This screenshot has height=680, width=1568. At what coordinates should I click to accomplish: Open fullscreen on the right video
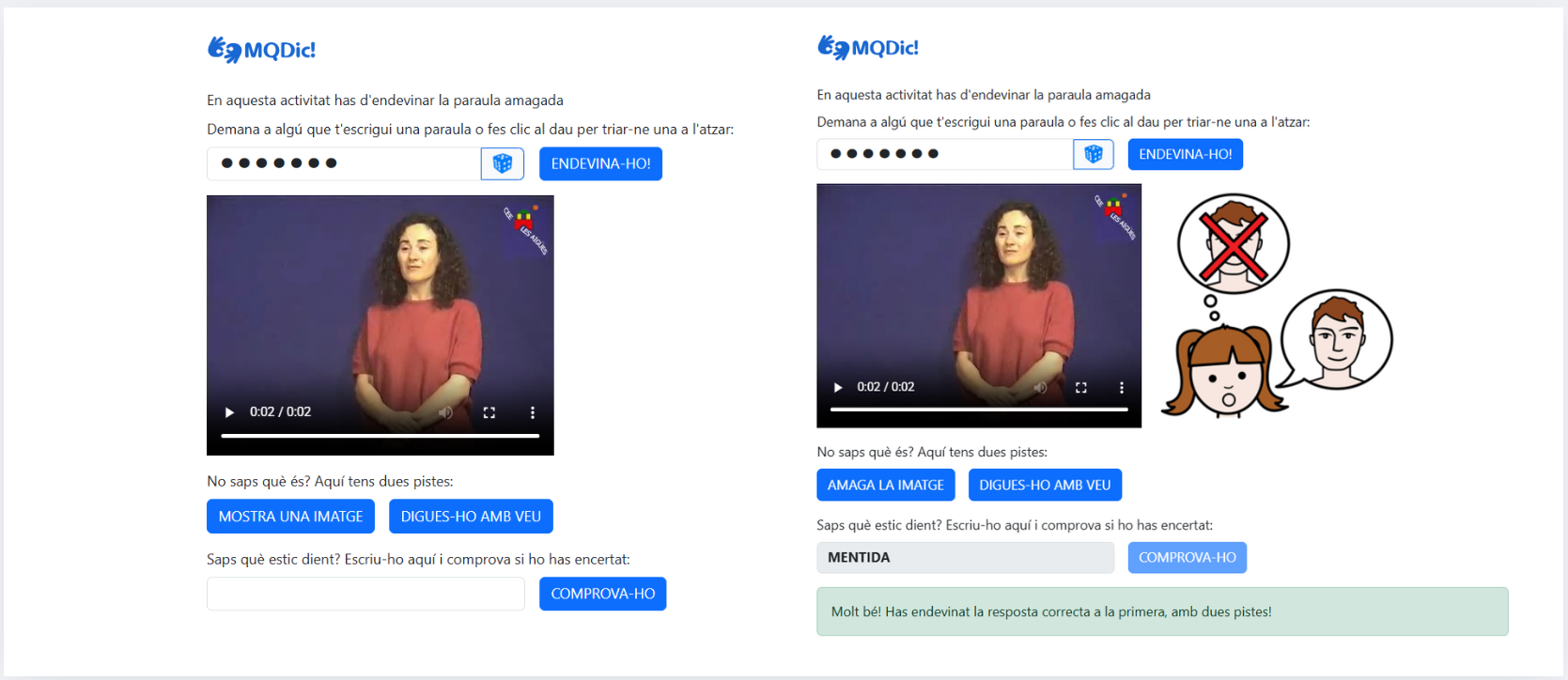coord(1081,387)
